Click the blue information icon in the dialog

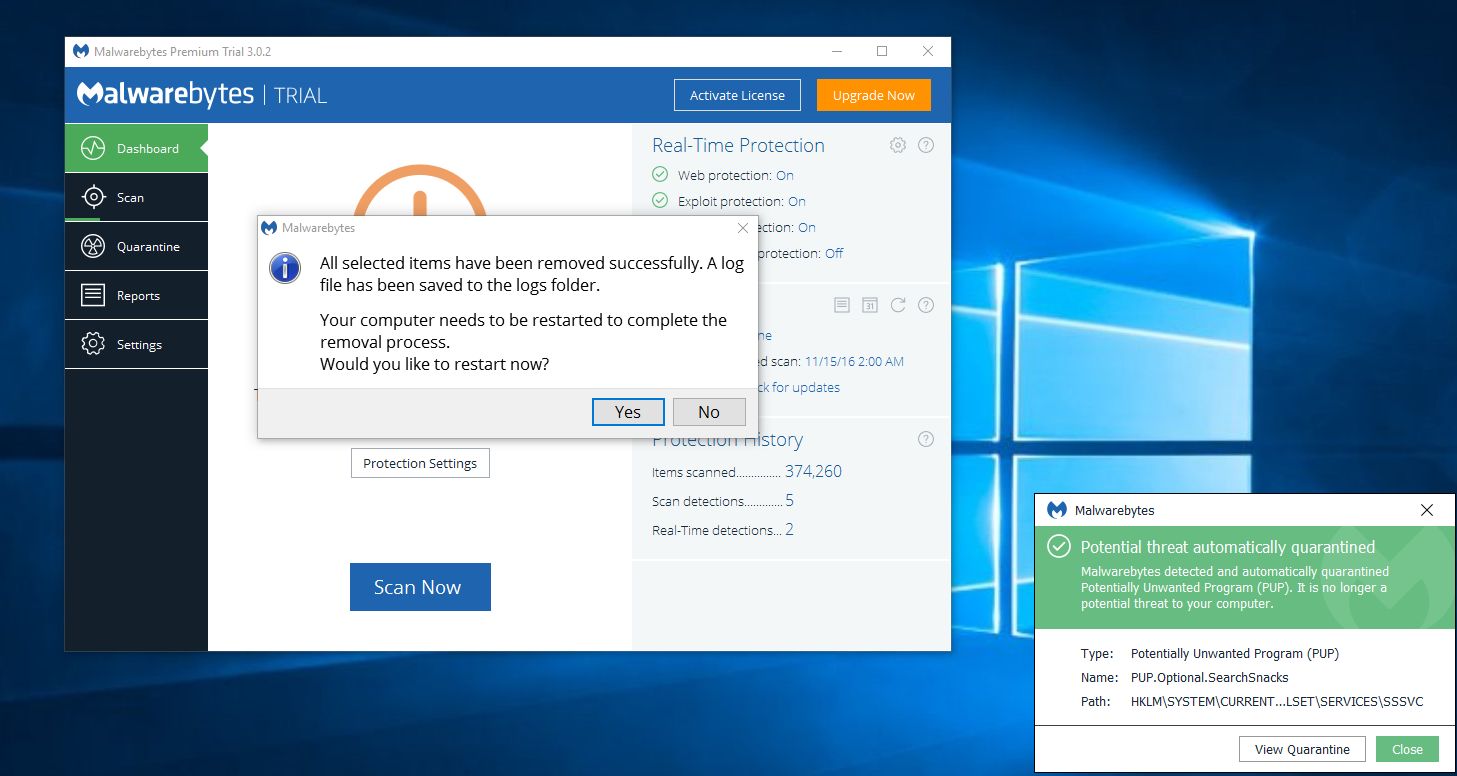click(285, 268)
